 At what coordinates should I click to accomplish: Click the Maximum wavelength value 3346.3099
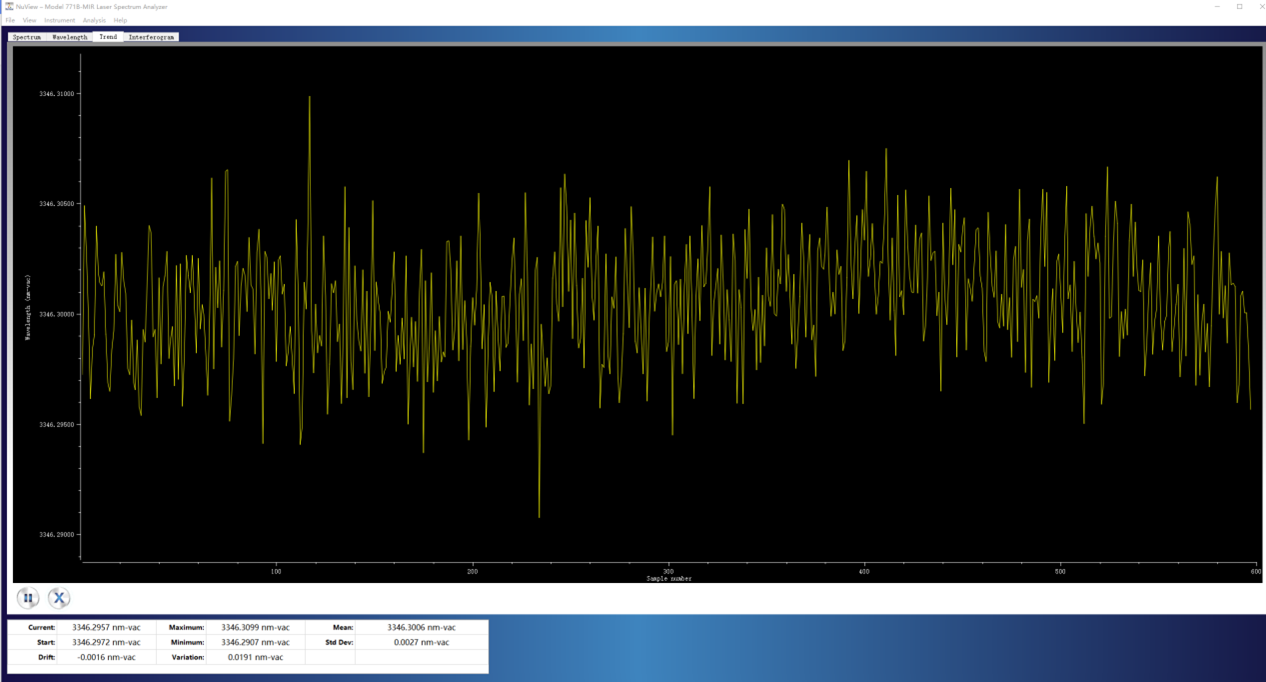pos(255,627)
